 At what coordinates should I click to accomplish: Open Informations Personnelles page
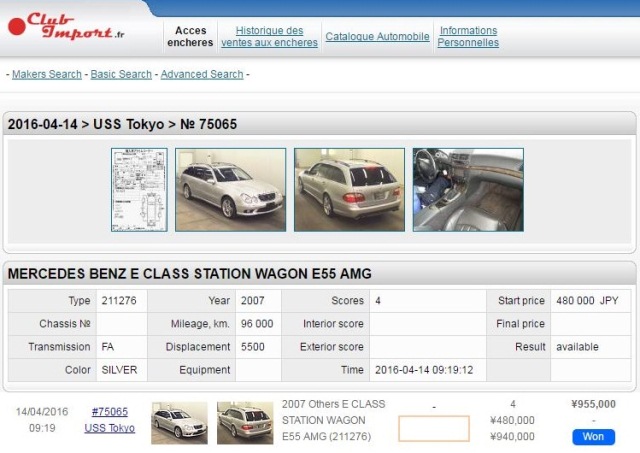[x=468, y=37]
